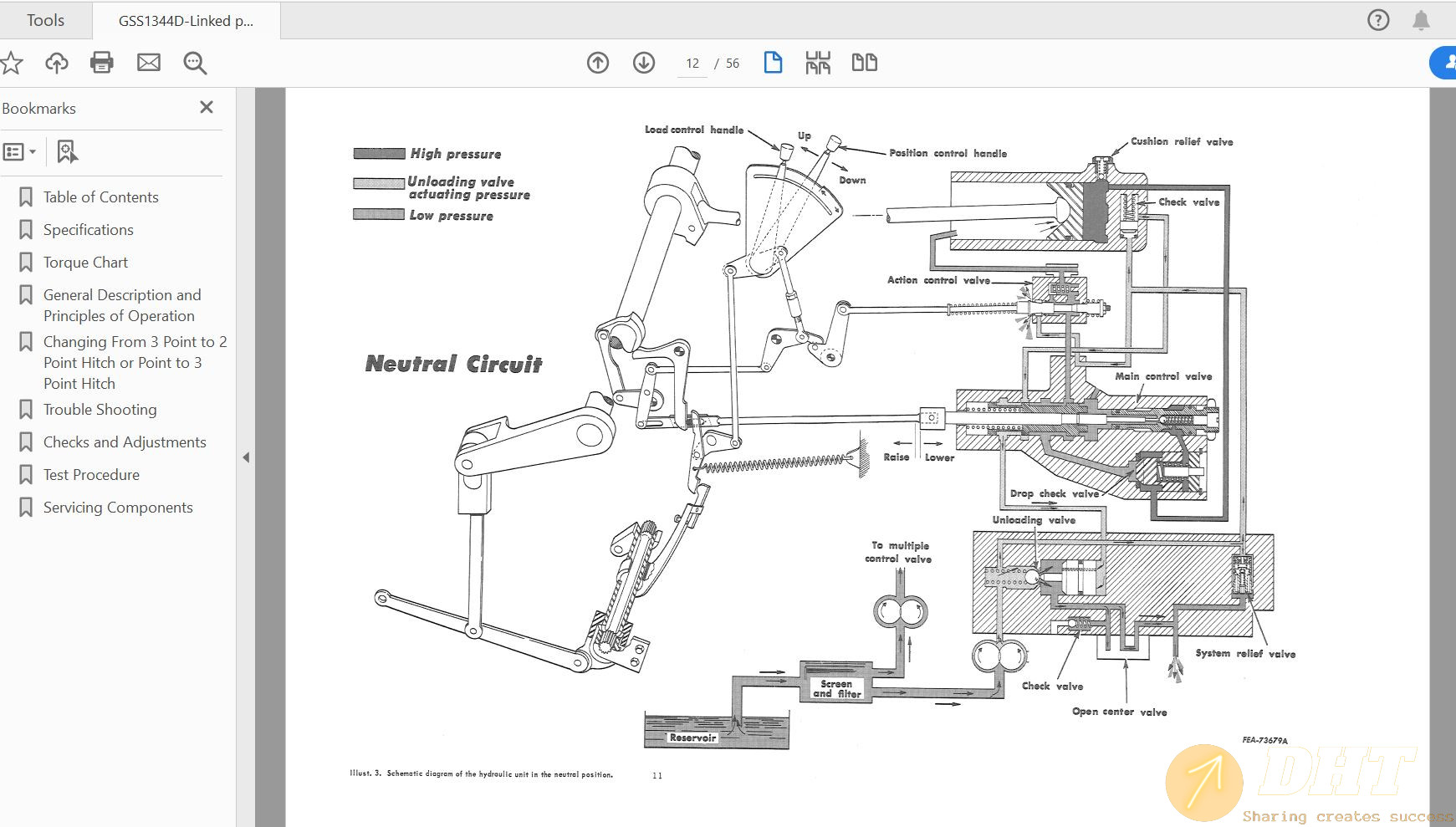Go to next page with down arrow
Image resolution: width=1456 pixels, height=827 pixels.
click(x=644, y=63)
